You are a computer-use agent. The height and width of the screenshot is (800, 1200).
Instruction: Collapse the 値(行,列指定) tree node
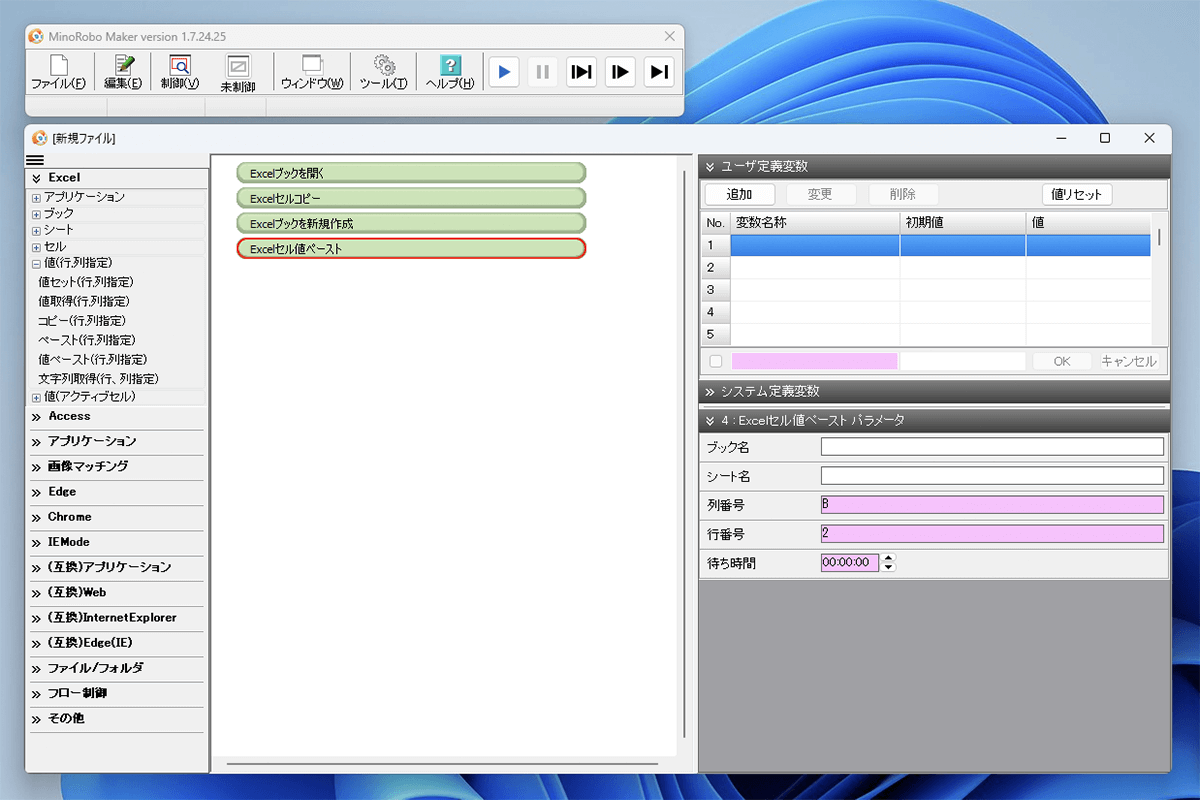(x=36, y=264)
